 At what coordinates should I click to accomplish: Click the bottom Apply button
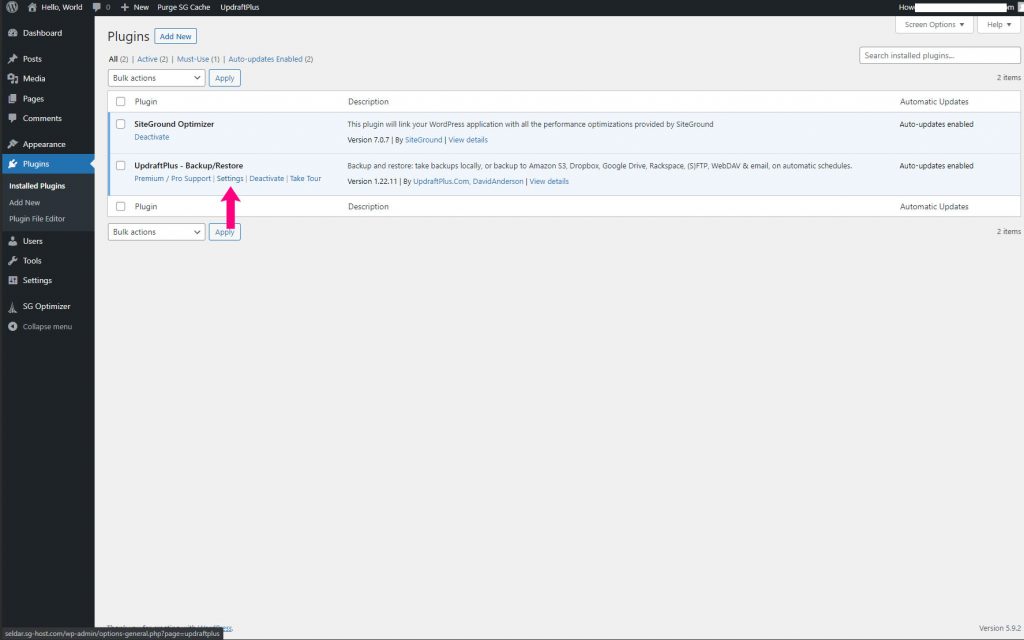[225, 232]
